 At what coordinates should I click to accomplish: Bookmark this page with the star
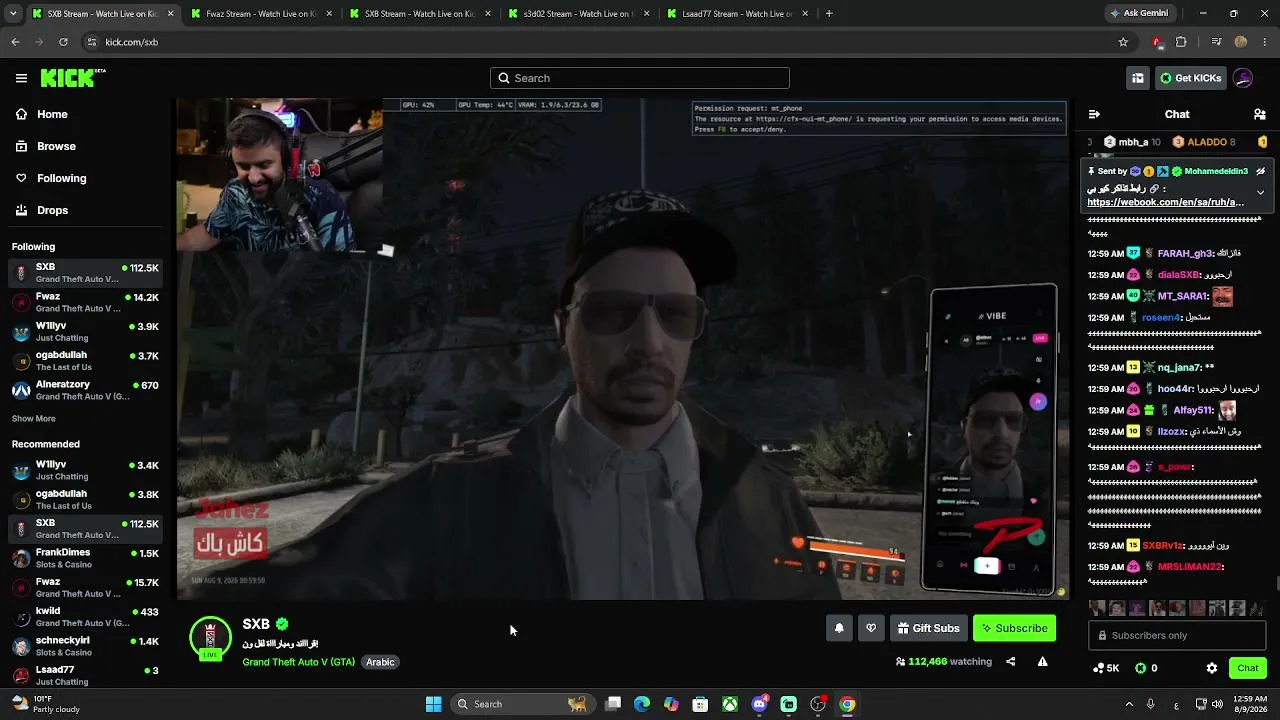point(1123,42)
